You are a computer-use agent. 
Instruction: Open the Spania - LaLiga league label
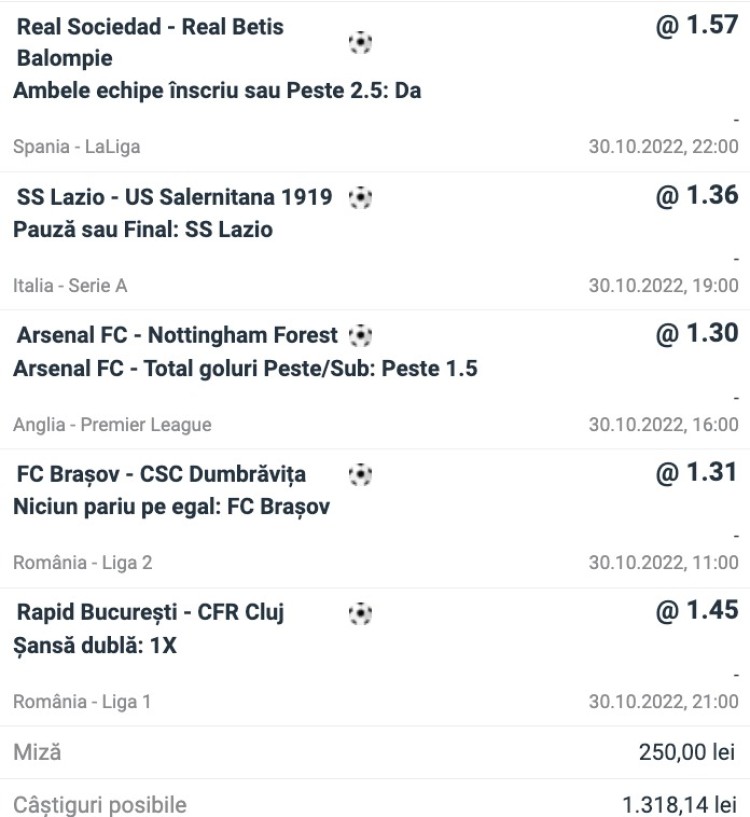point(77,147)
